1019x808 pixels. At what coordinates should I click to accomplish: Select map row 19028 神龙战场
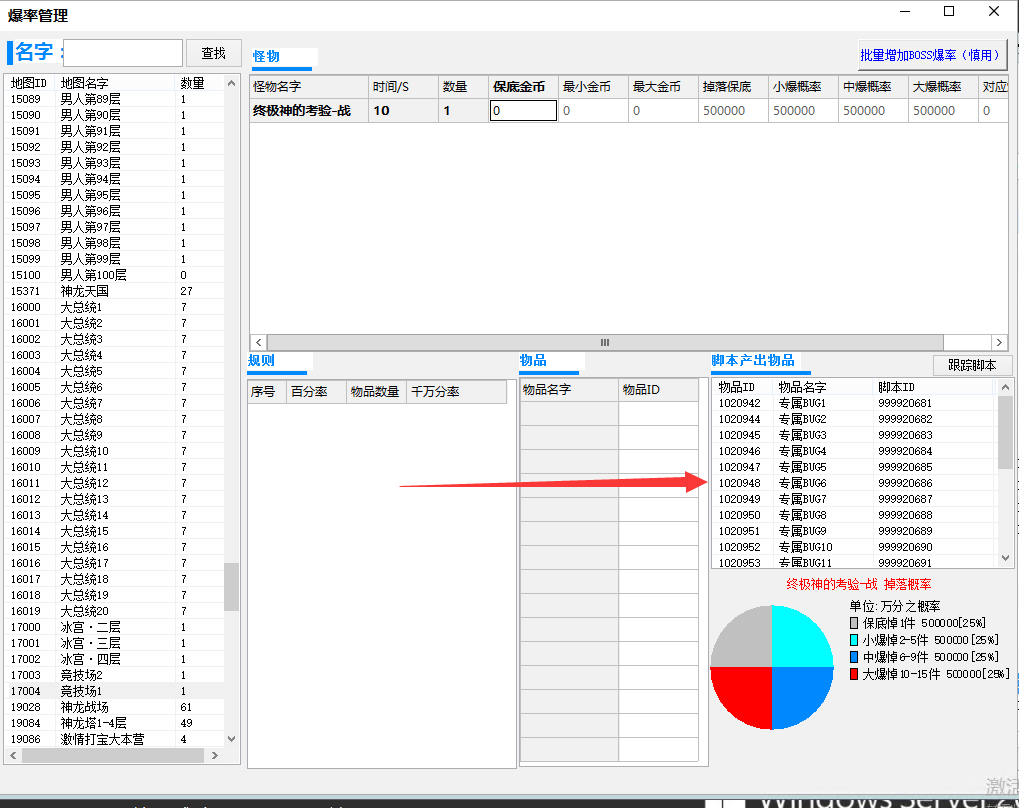click(114, 707)
